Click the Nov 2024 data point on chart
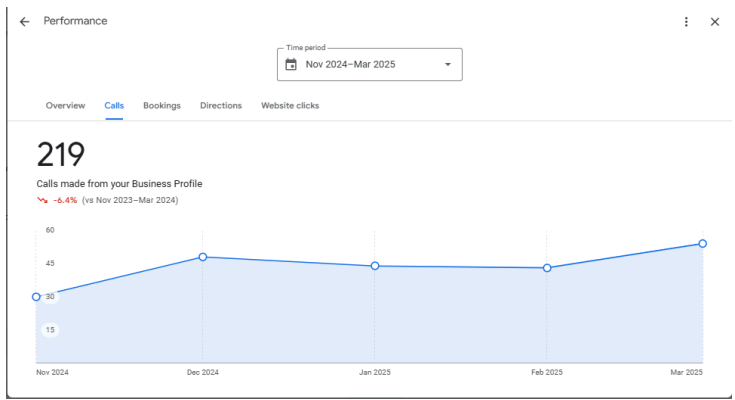Viewport: 735px width, 400px height. (37, 297)
